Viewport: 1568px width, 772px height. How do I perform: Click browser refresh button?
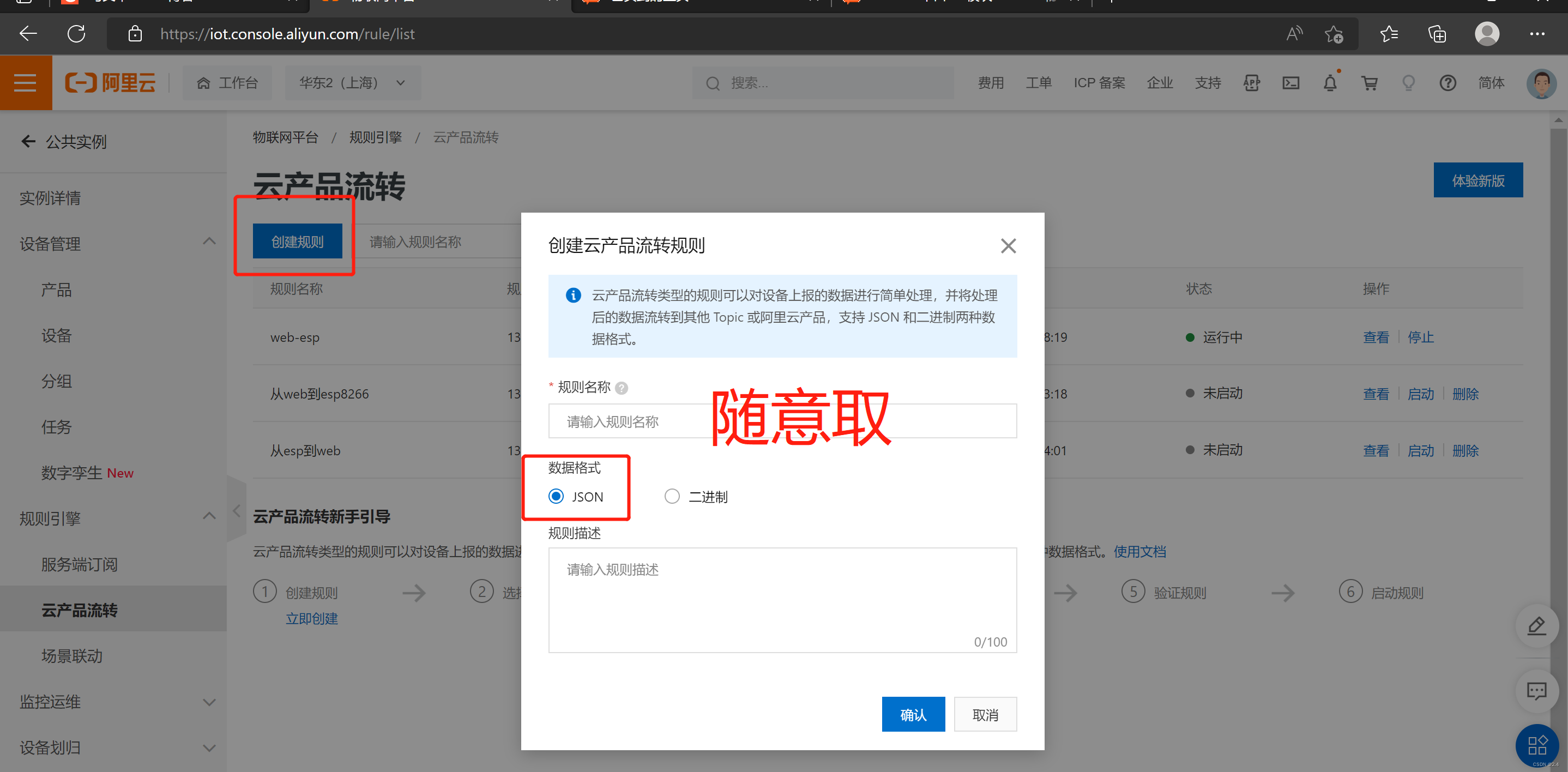point(76,33)
